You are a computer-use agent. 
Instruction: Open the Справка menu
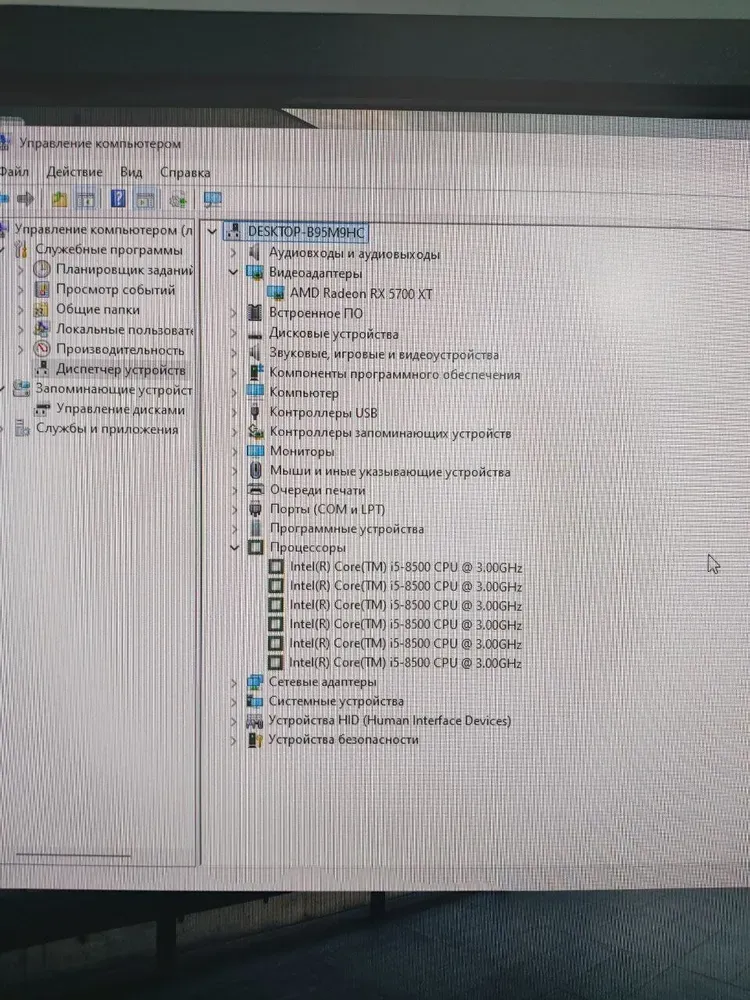[x=185, y=172]
